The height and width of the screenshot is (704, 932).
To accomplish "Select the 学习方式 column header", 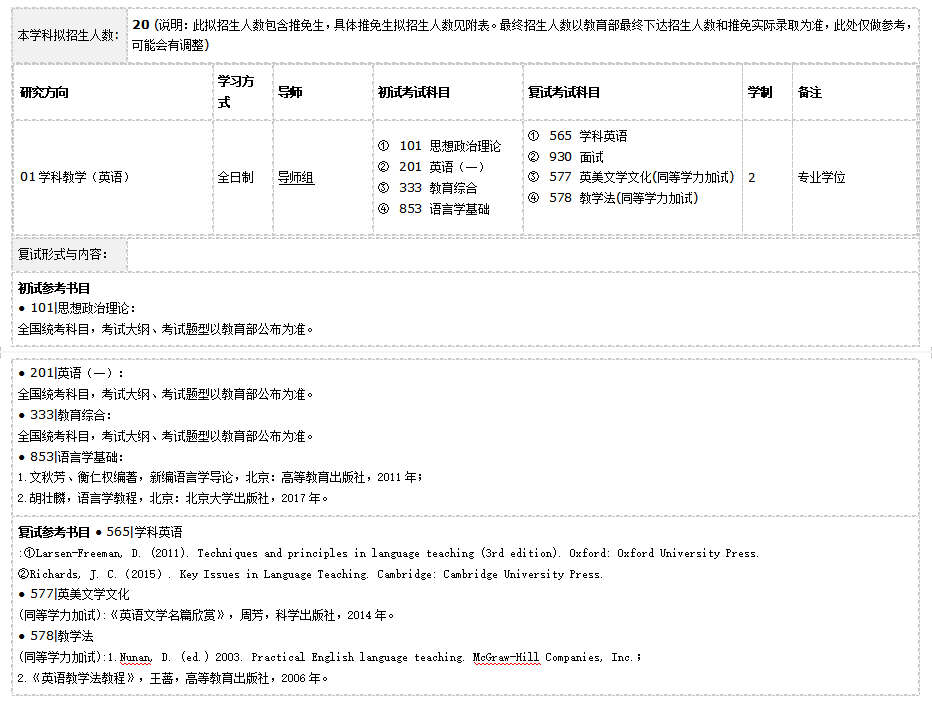I will tap(236, 92).
